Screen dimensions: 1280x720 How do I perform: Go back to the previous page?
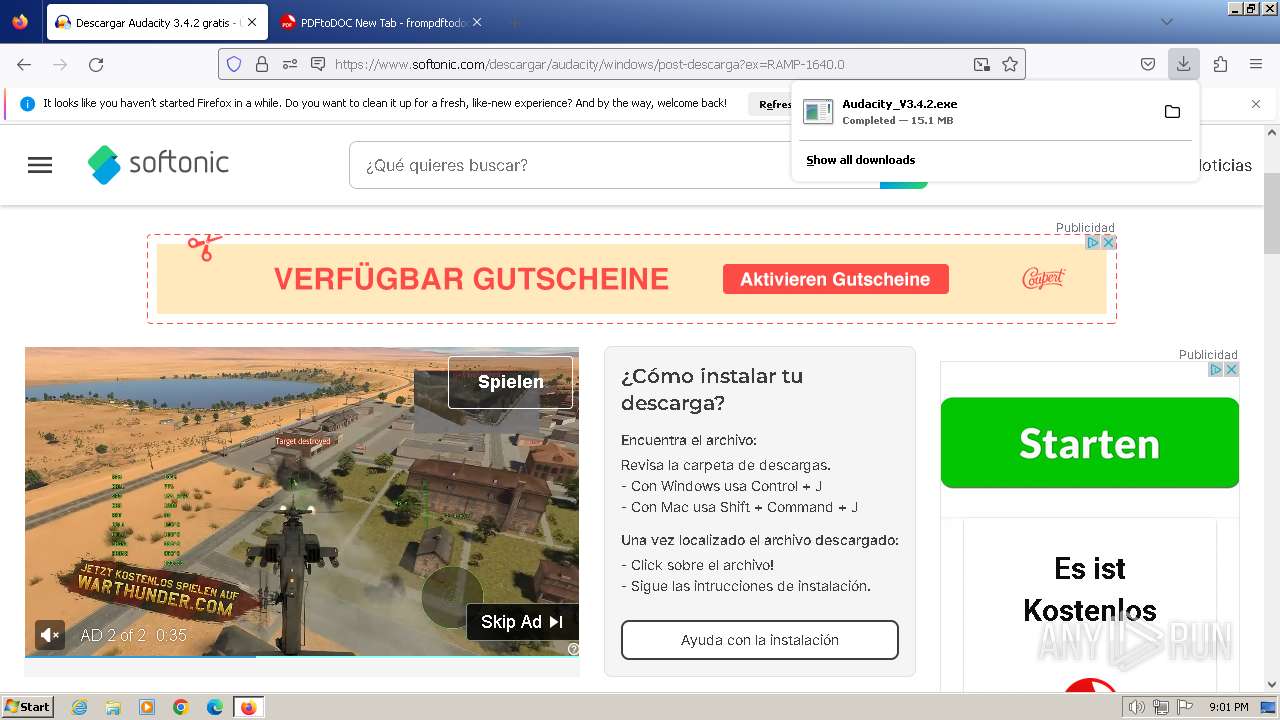(x=24, y=64)
